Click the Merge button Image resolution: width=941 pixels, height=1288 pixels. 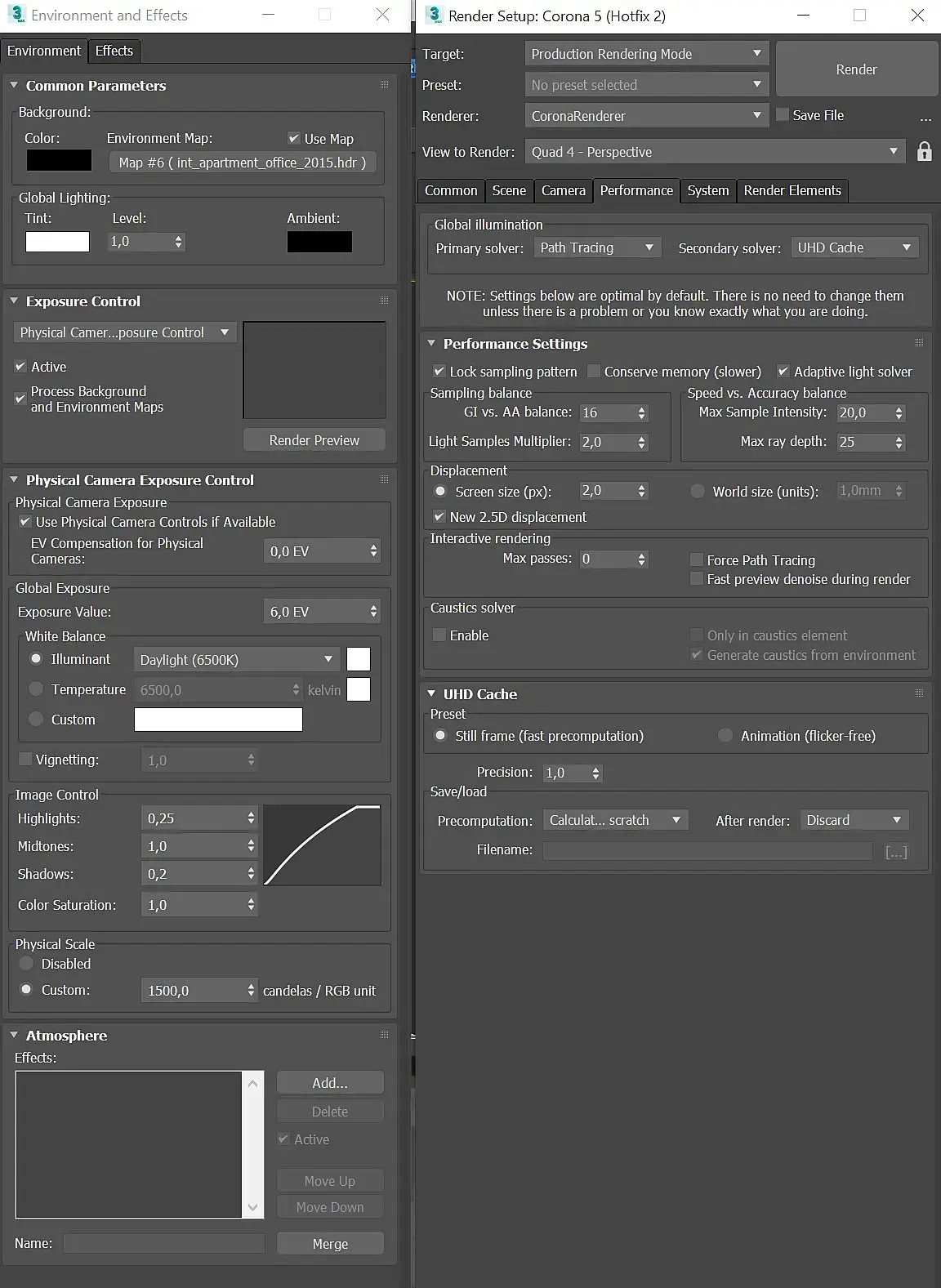[330, 1244]
